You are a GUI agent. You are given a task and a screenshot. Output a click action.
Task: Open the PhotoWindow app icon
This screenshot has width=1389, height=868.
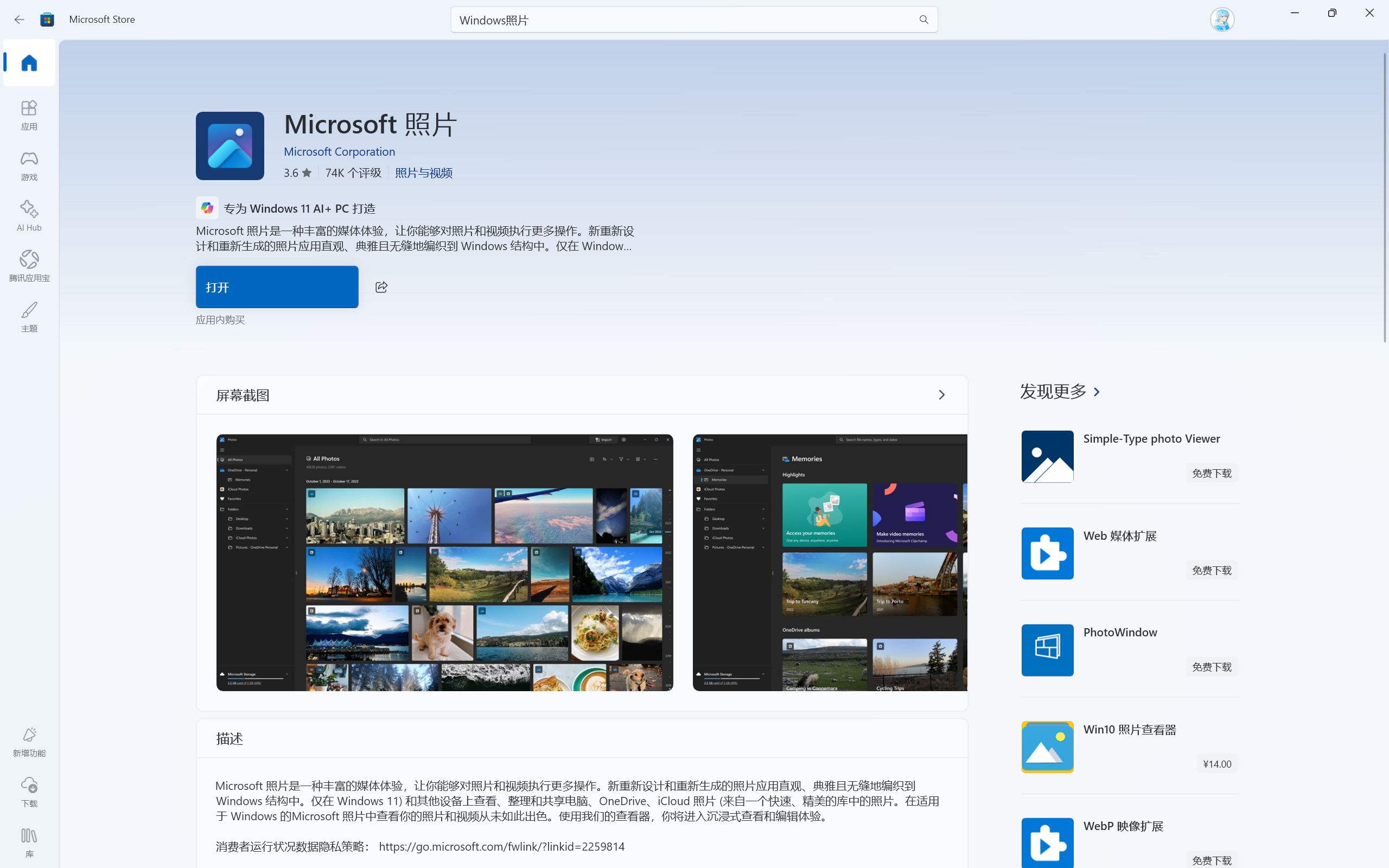1047,650
